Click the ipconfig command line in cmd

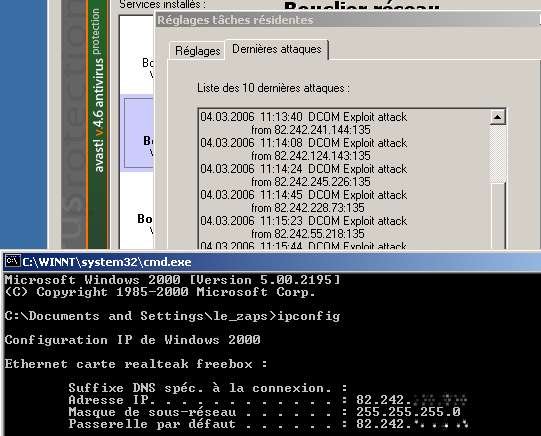click(x=172, y=316)
